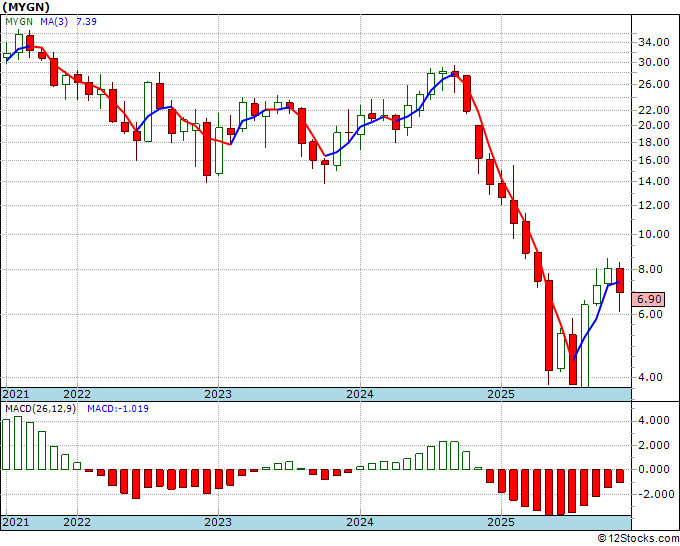This screenshot has height=546, width=680.
Task: Click the 30.00 price axis label
Action: point(654,62)
